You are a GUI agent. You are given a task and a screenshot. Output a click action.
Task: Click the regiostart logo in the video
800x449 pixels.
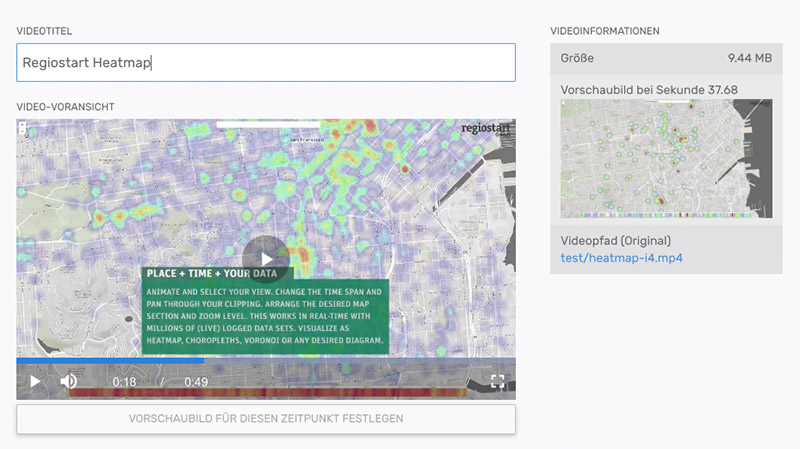(485, 129)
